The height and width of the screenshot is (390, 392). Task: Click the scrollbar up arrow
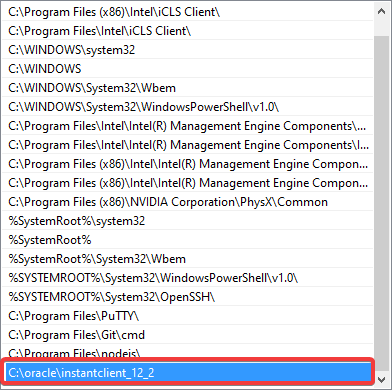tap(381, 11)
